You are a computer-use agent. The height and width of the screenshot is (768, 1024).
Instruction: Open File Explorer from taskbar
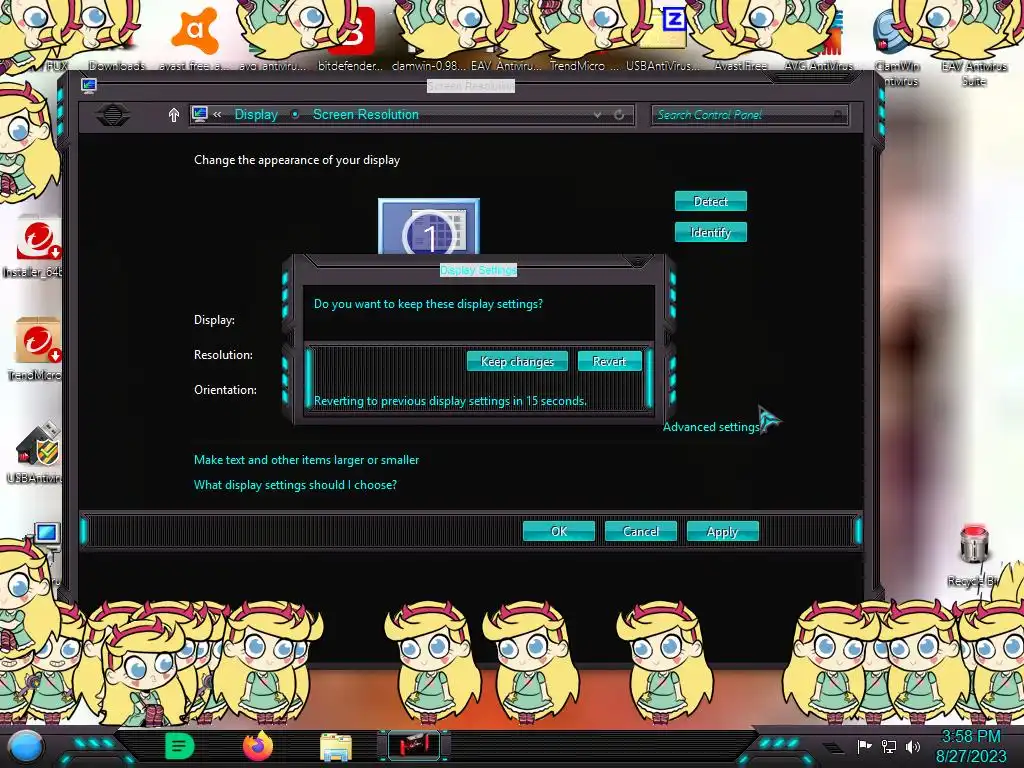(x=336, y=747)
